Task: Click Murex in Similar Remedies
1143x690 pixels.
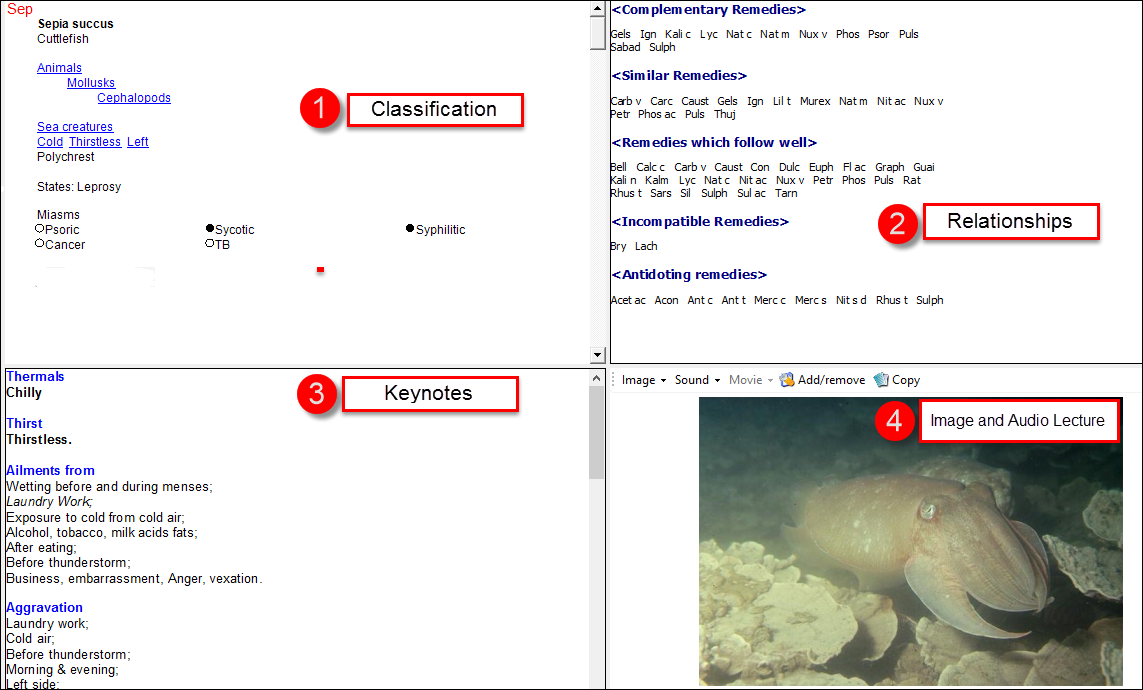Action: pos(815,101)
